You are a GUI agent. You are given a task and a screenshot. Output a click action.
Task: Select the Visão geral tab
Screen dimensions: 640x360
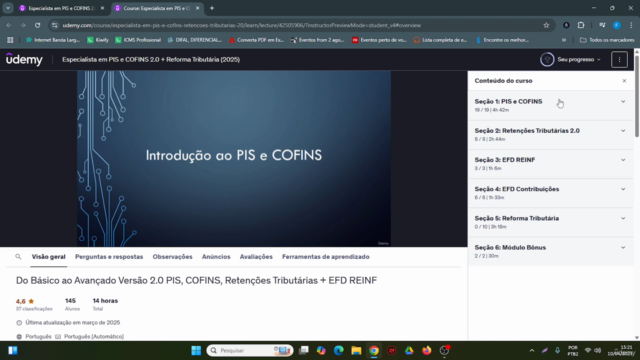(x=49, y=257)
